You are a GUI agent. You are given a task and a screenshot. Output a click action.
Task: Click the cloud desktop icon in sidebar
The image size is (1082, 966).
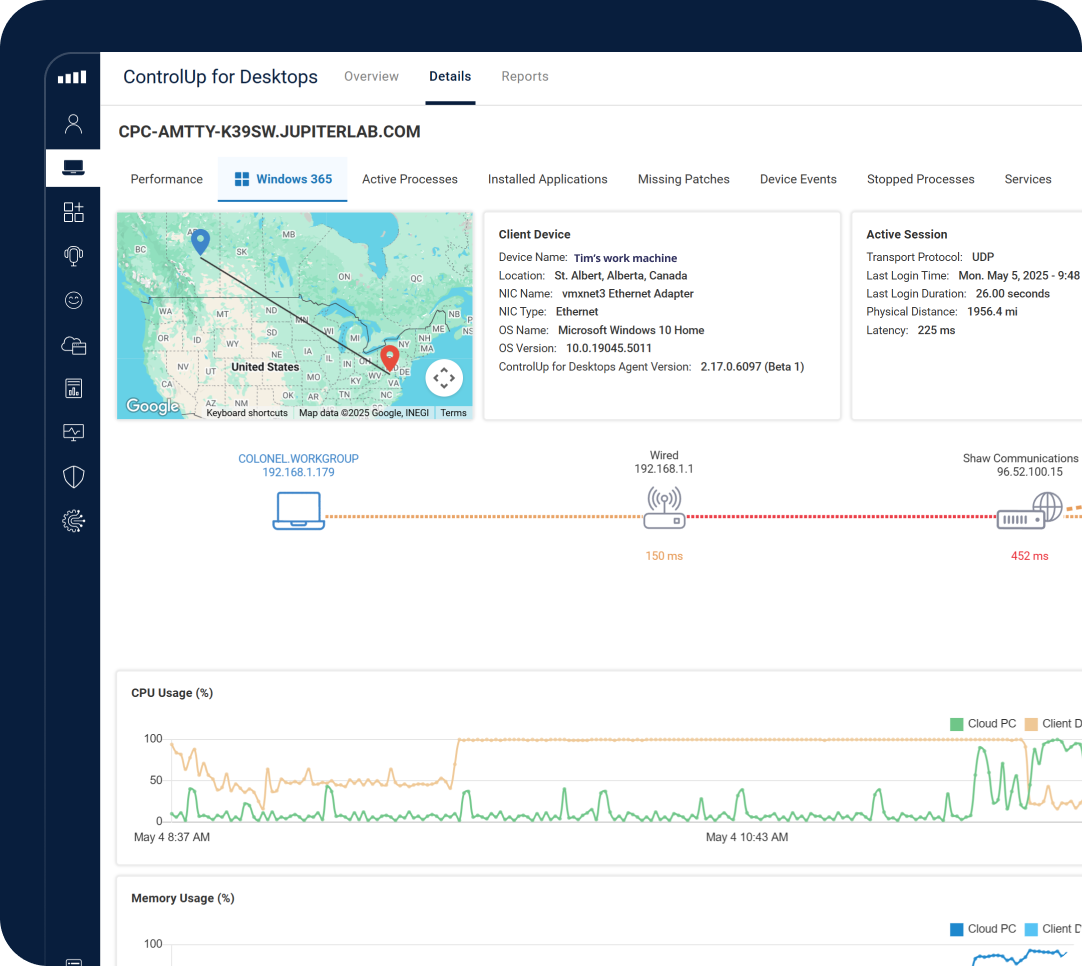point(73,345)
